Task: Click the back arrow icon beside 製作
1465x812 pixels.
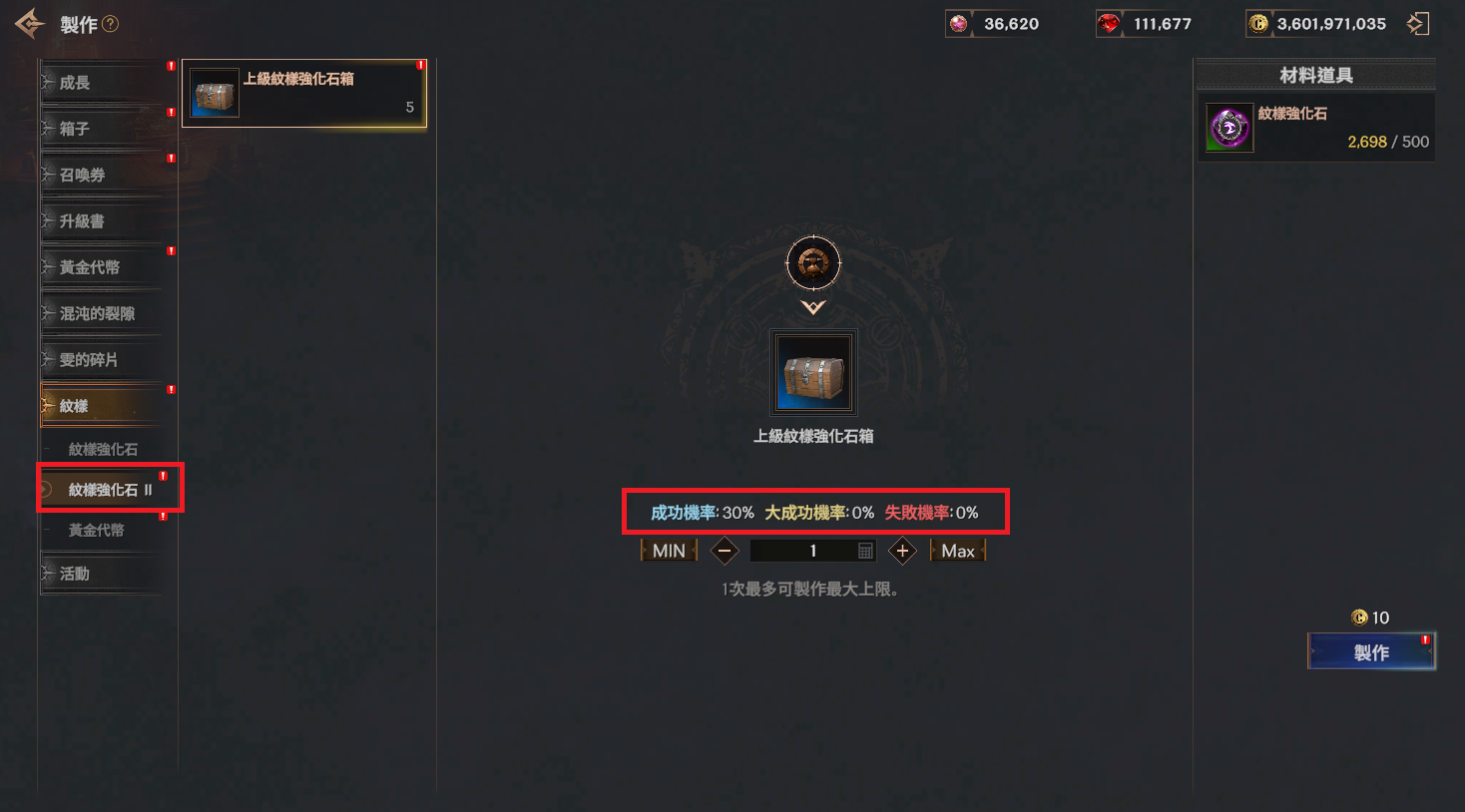Action: 30,23
